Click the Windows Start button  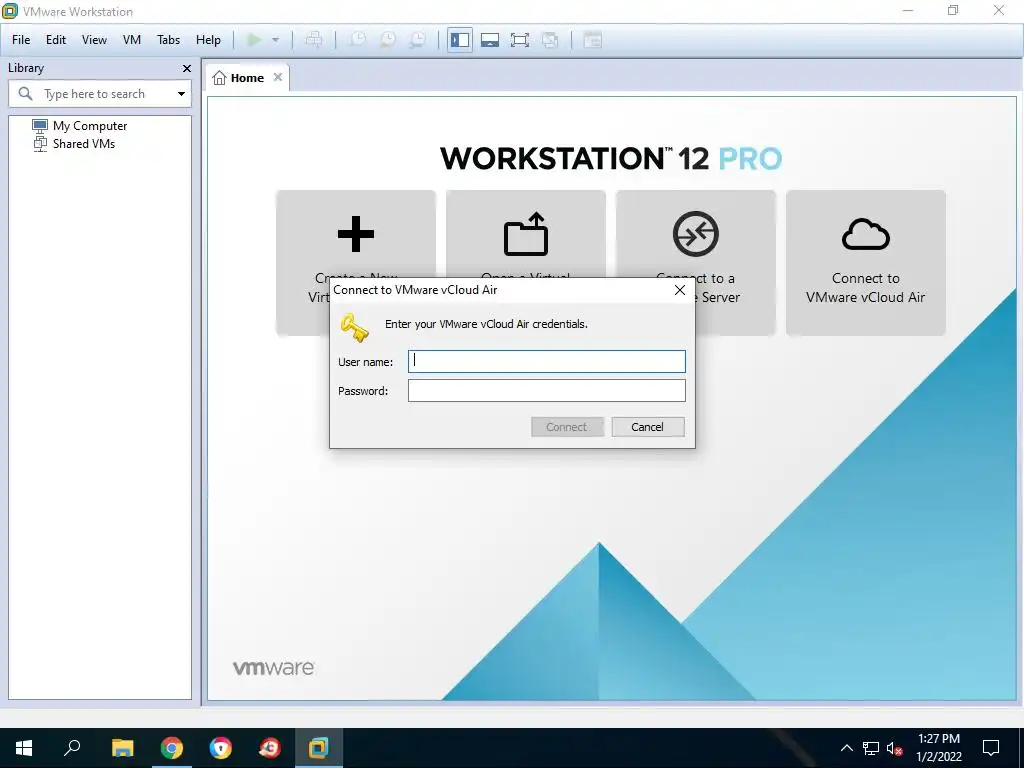(24, 748)
